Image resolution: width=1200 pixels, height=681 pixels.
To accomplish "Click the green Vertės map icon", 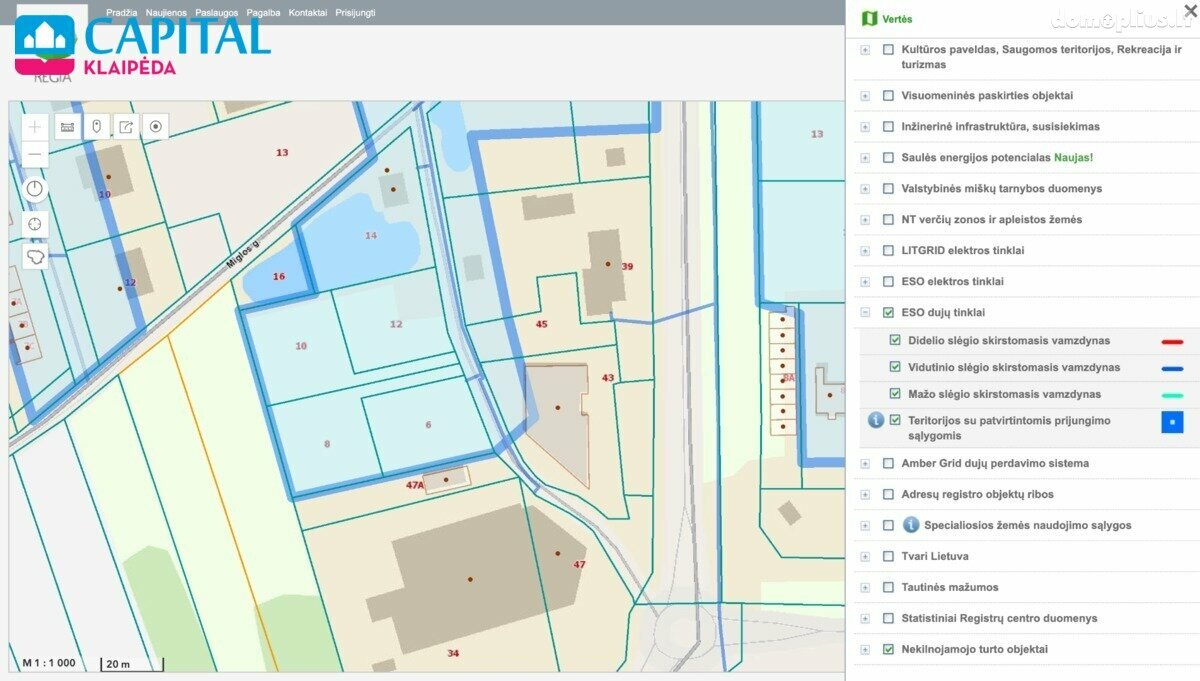I will 869,19.
